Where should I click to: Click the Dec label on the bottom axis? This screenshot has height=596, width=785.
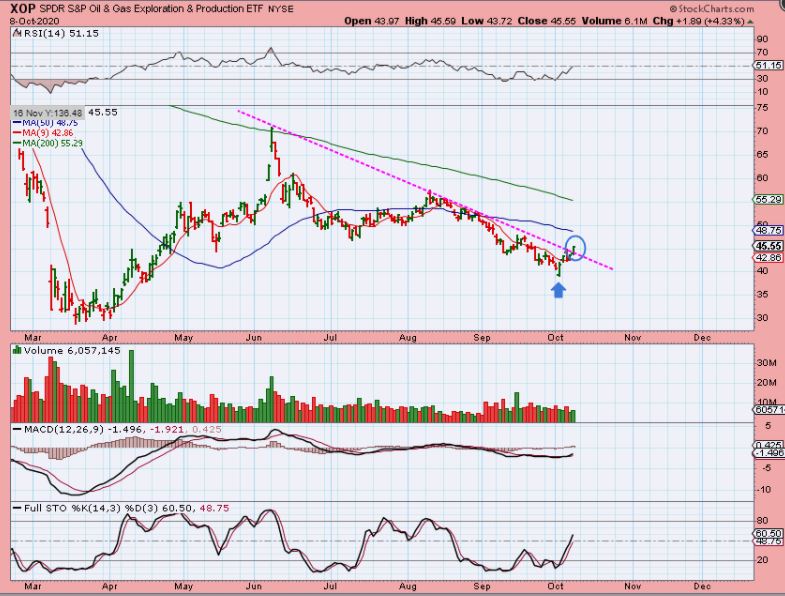point(702,586)
